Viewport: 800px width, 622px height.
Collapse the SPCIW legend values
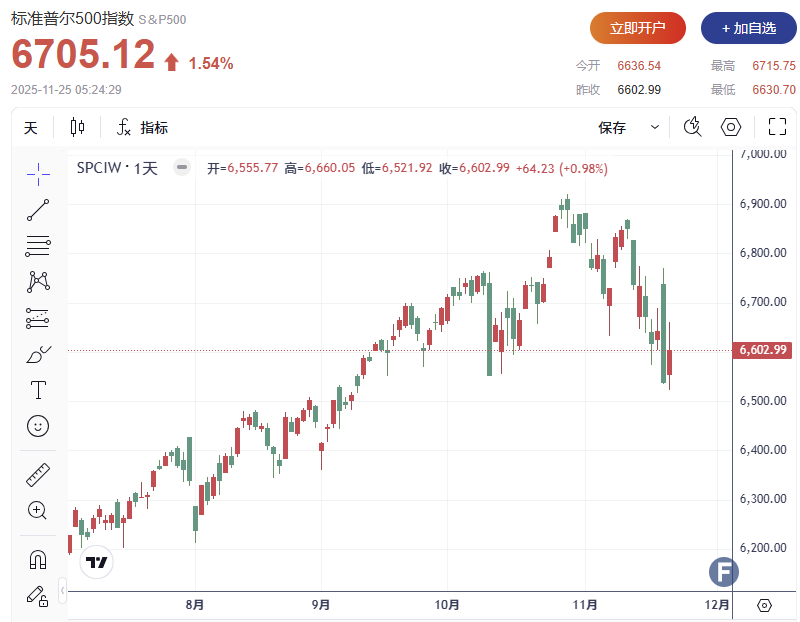click(181, 168)
